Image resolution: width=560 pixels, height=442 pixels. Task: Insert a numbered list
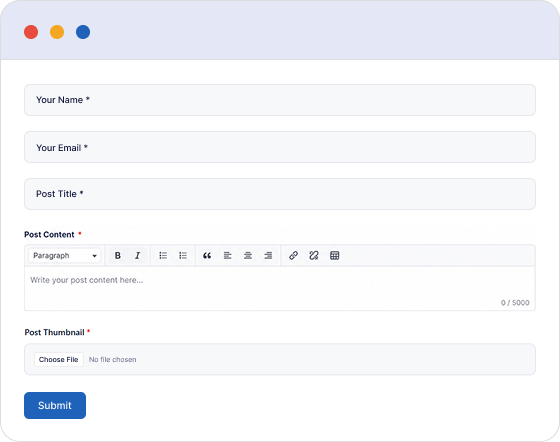pos(183,256)
